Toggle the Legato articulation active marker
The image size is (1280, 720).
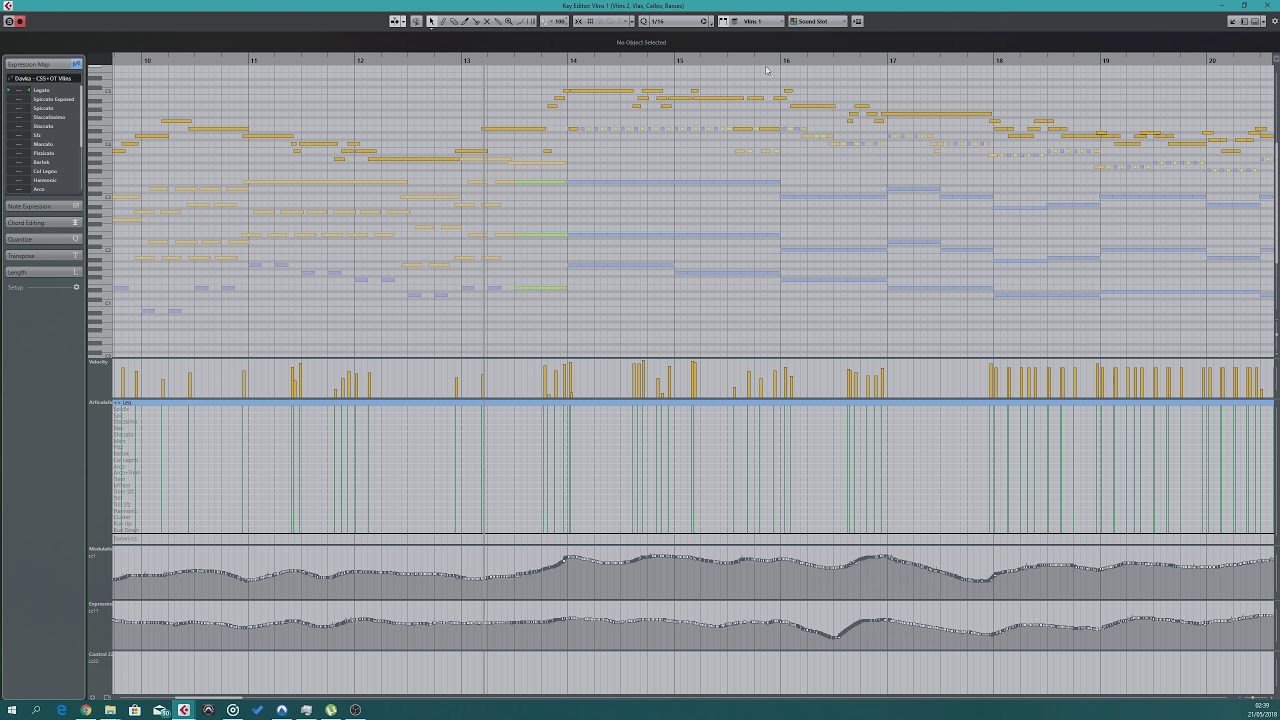tap(8, 90)
